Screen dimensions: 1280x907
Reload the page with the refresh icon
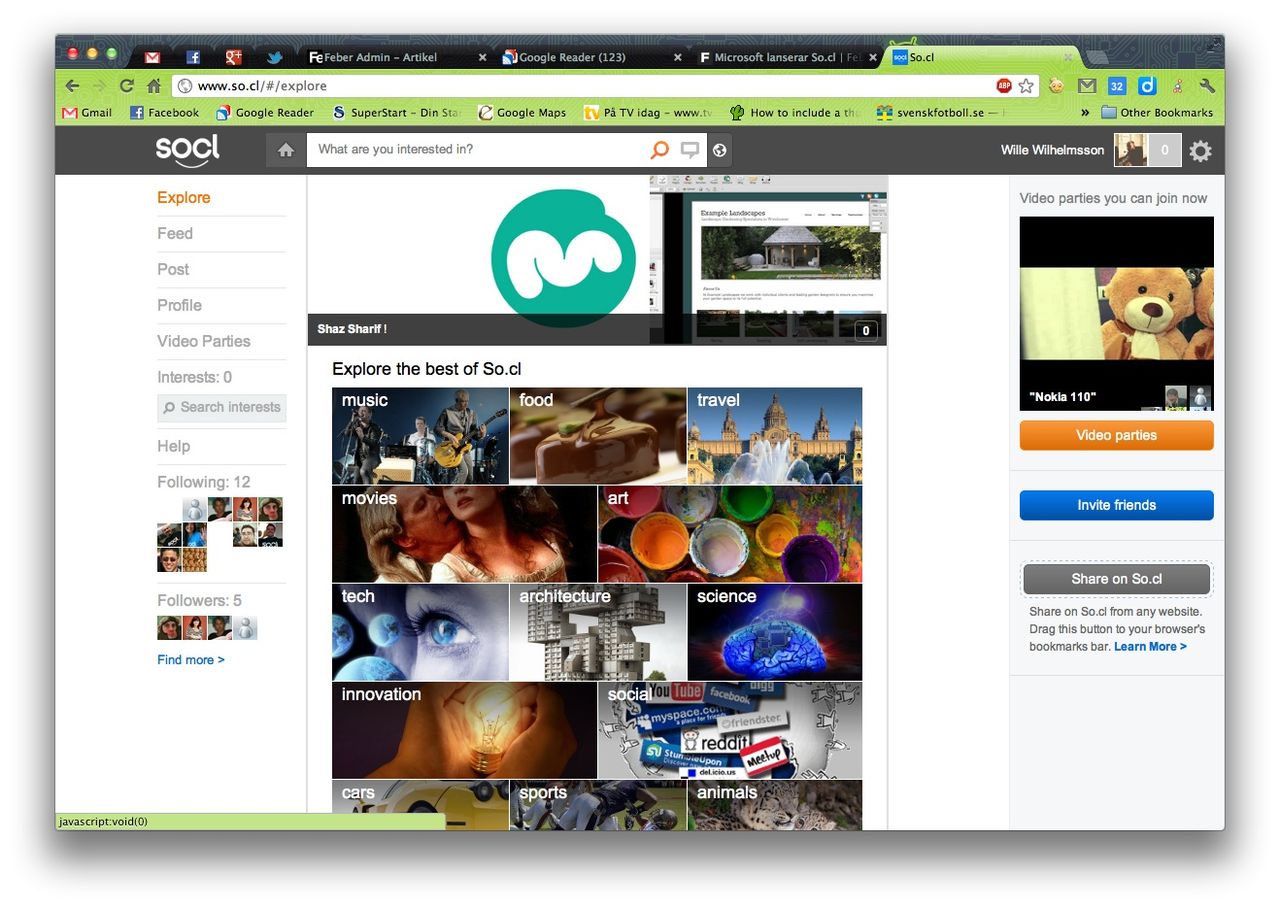pos(127,86)
